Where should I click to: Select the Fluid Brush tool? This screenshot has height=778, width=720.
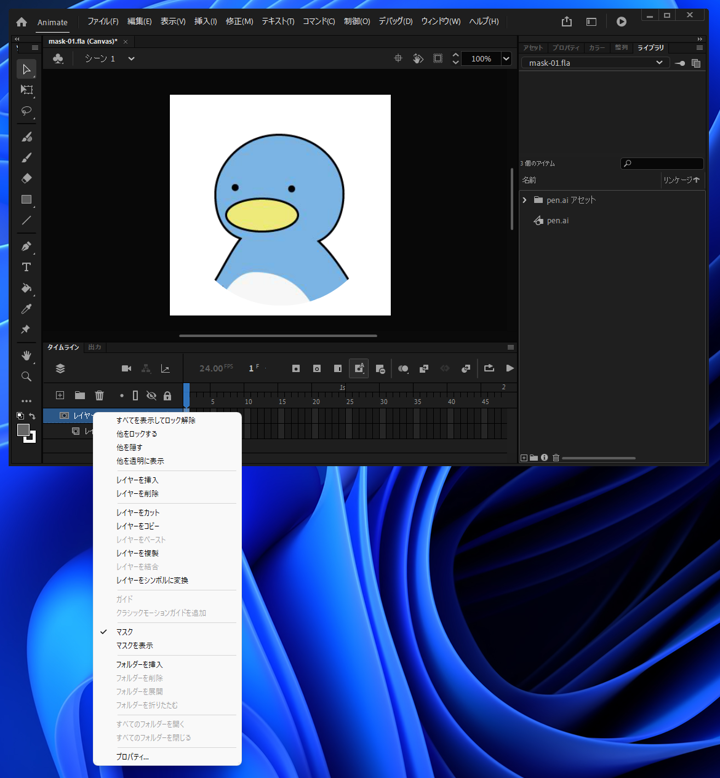26,137
